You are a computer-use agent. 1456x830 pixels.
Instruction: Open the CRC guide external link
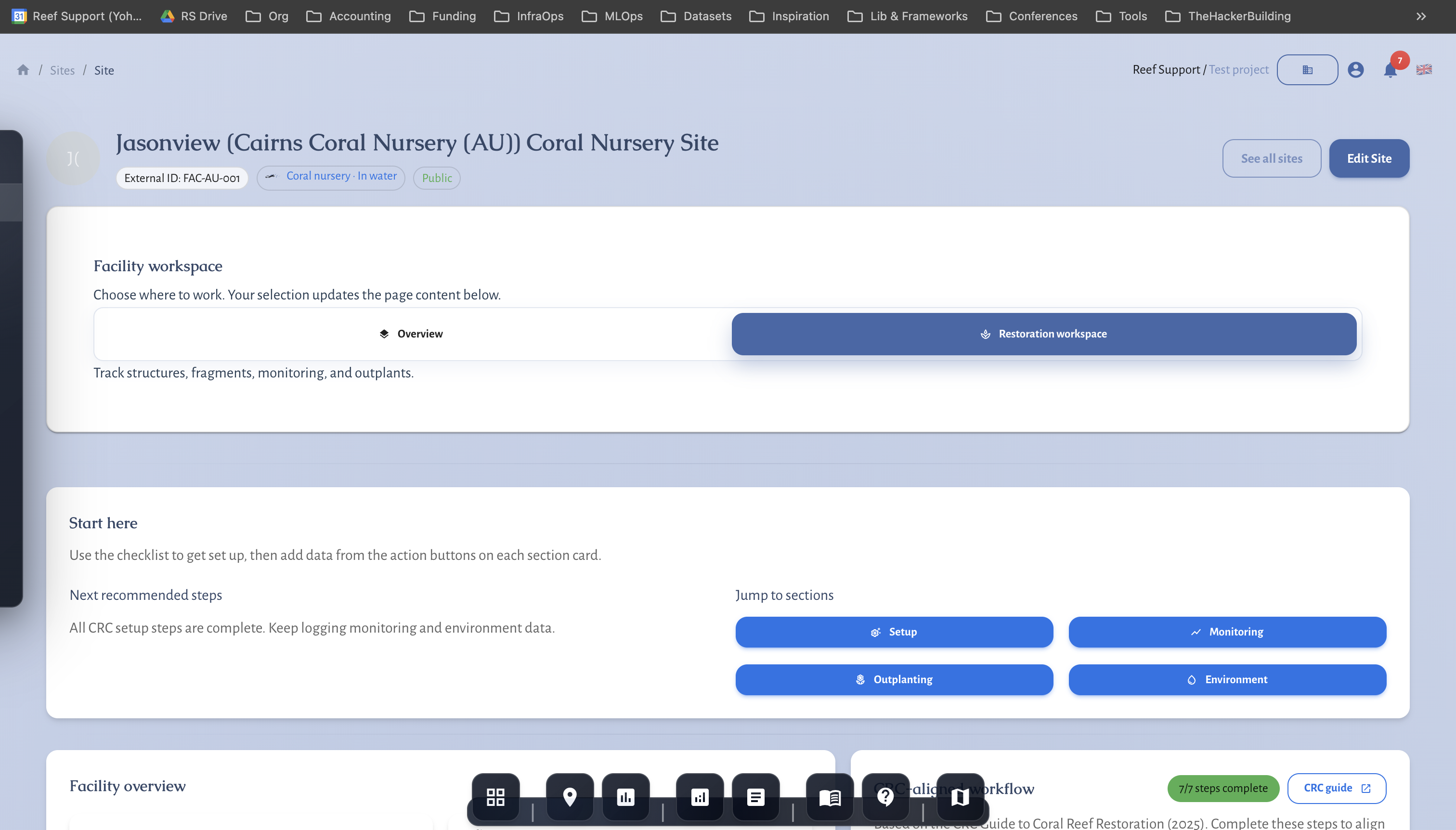[1336, 788]
